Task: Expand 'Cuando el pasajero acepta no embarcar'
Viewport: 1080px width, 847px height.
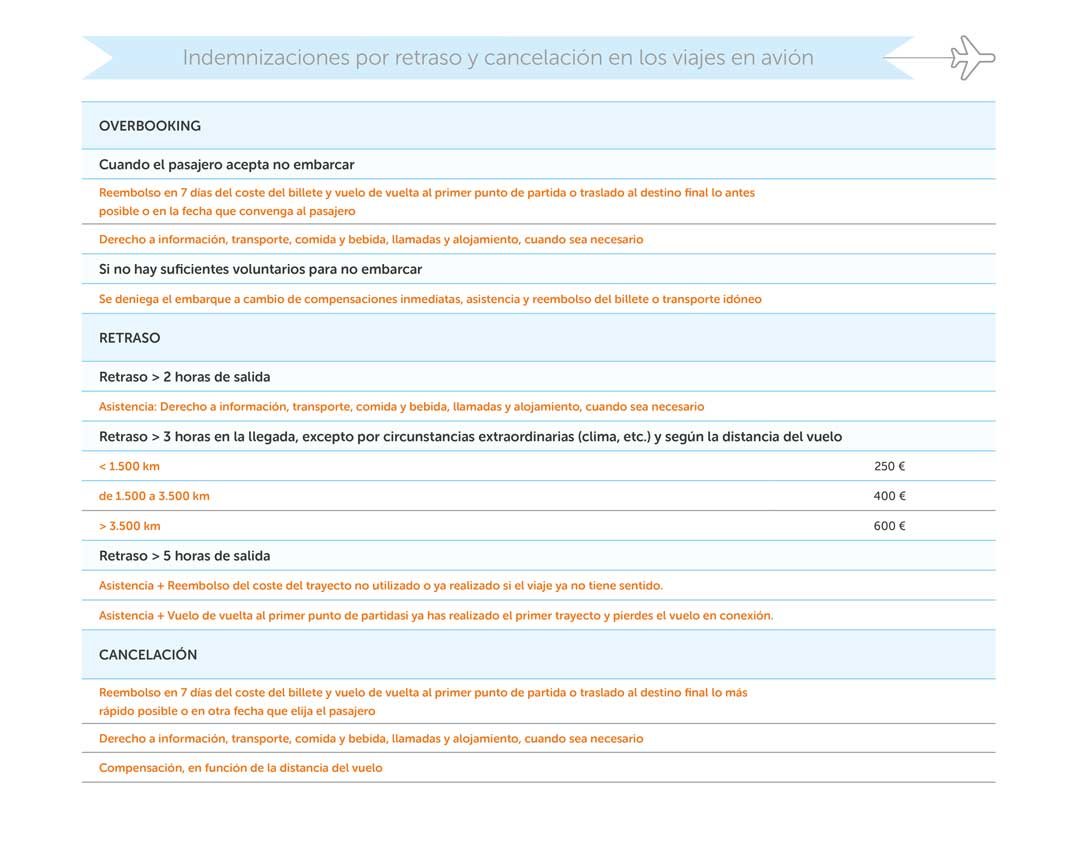Action: [x=228, y=163]
